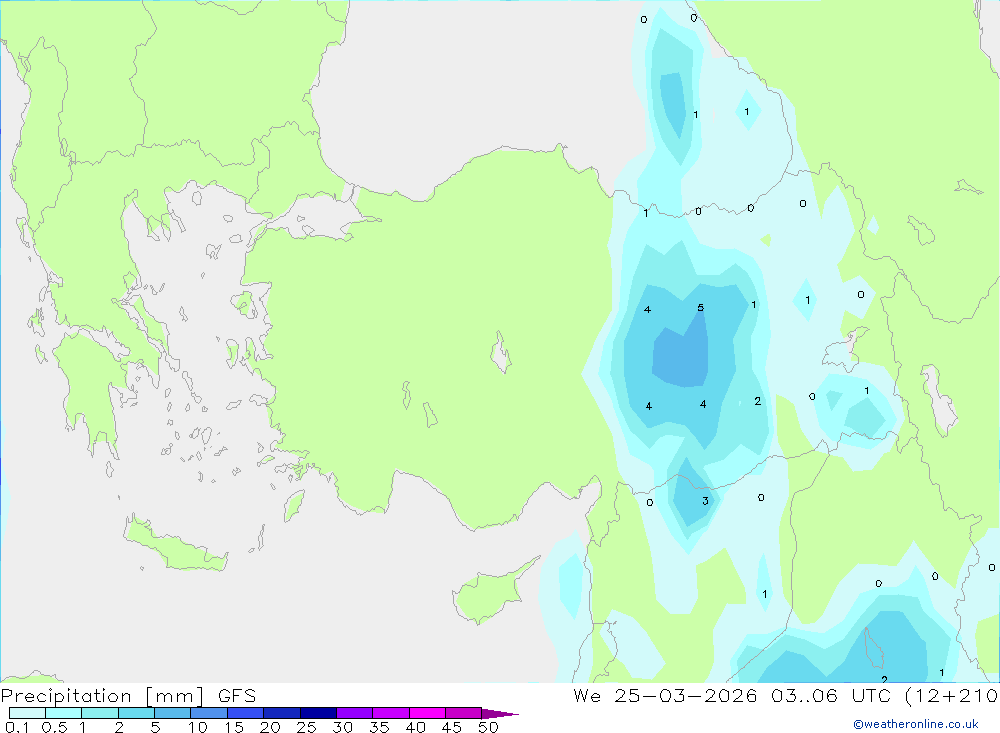Click the "Precipitation" title word
1000x733 pixels.
point(66,695)
